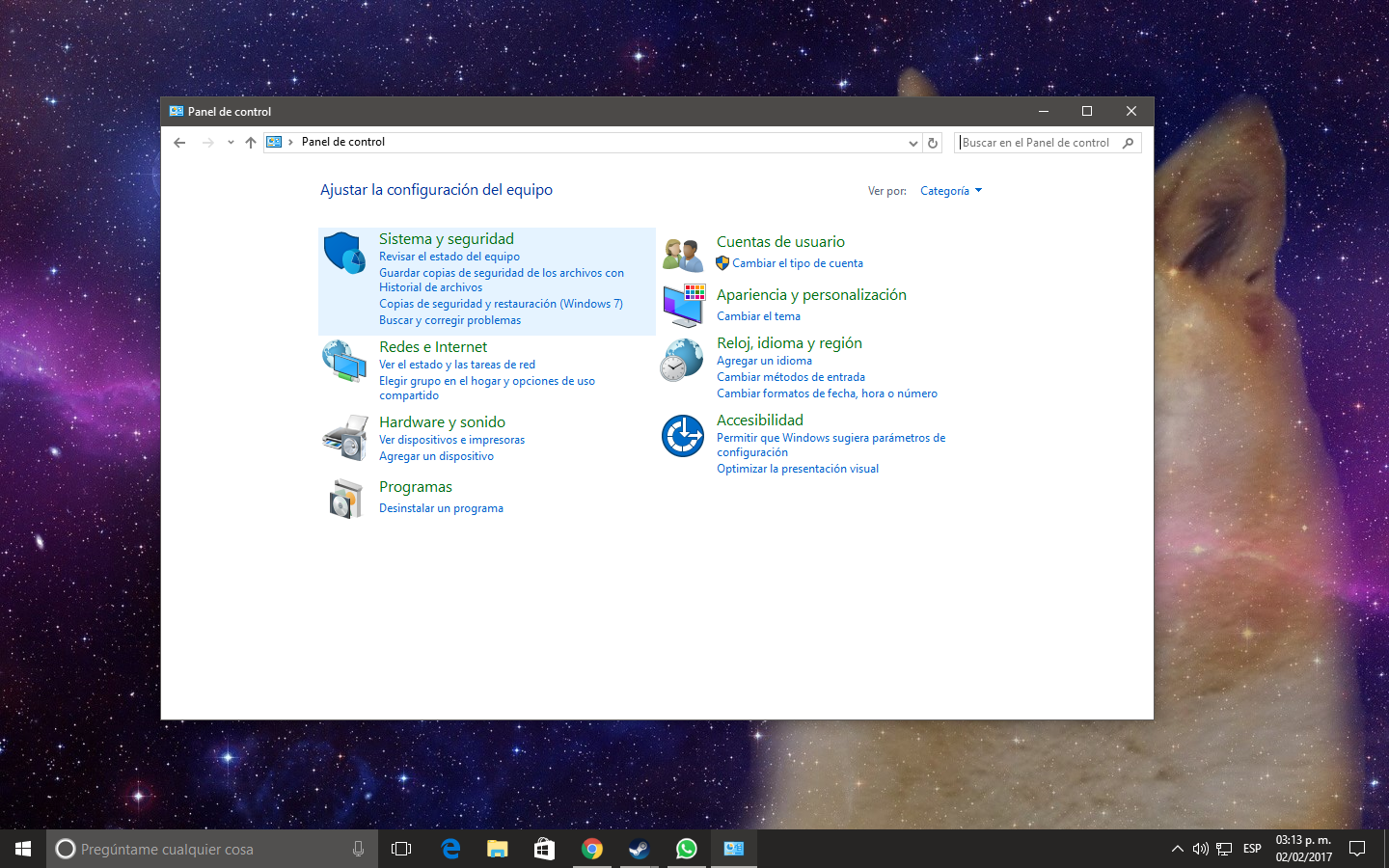Open the Hardware y sonido printer icon

tap(344, 437)
